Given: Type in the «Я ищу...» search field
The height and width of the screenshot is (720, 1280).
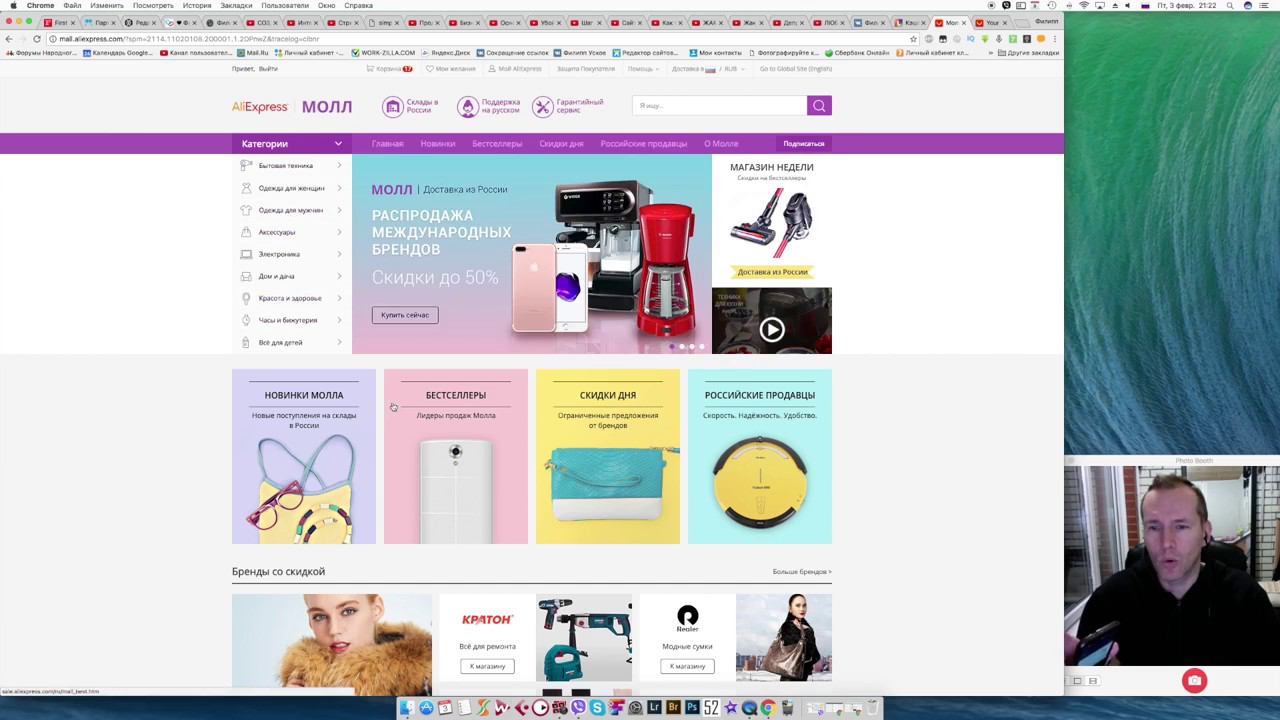Looking at the screenshot, I should [x=719, y=106].
